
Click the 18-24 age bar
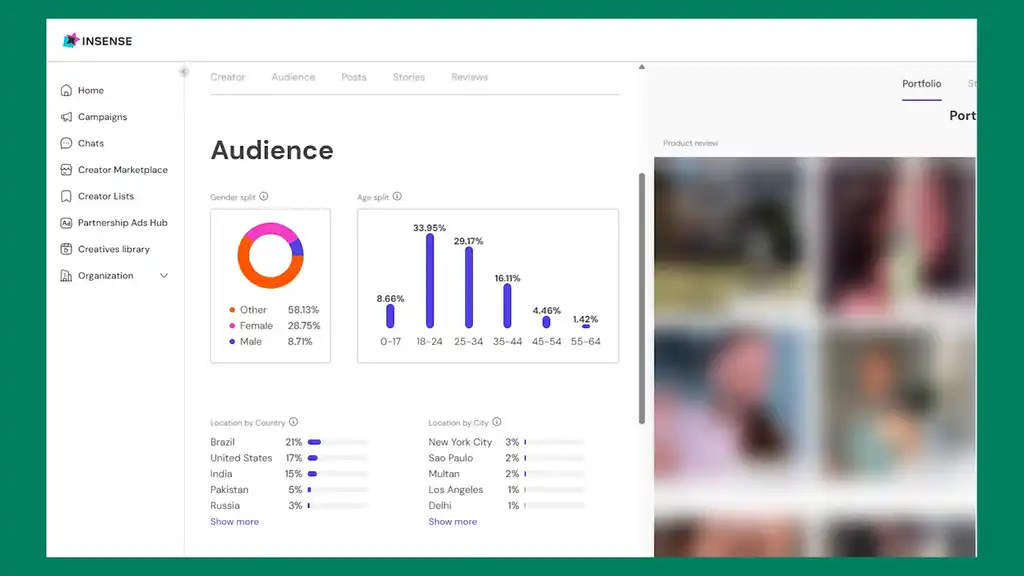pyautogui.click(x=430, y=281)
